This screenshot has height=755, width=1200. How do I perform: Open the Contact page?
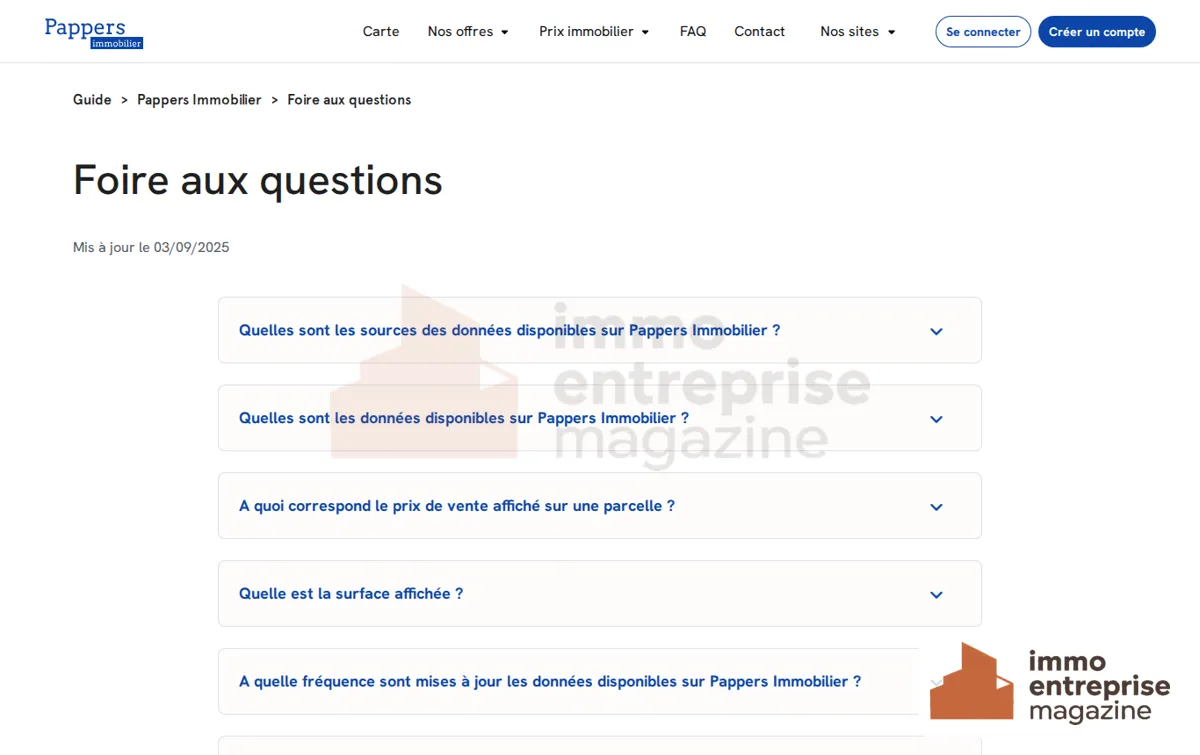point(760,32)
